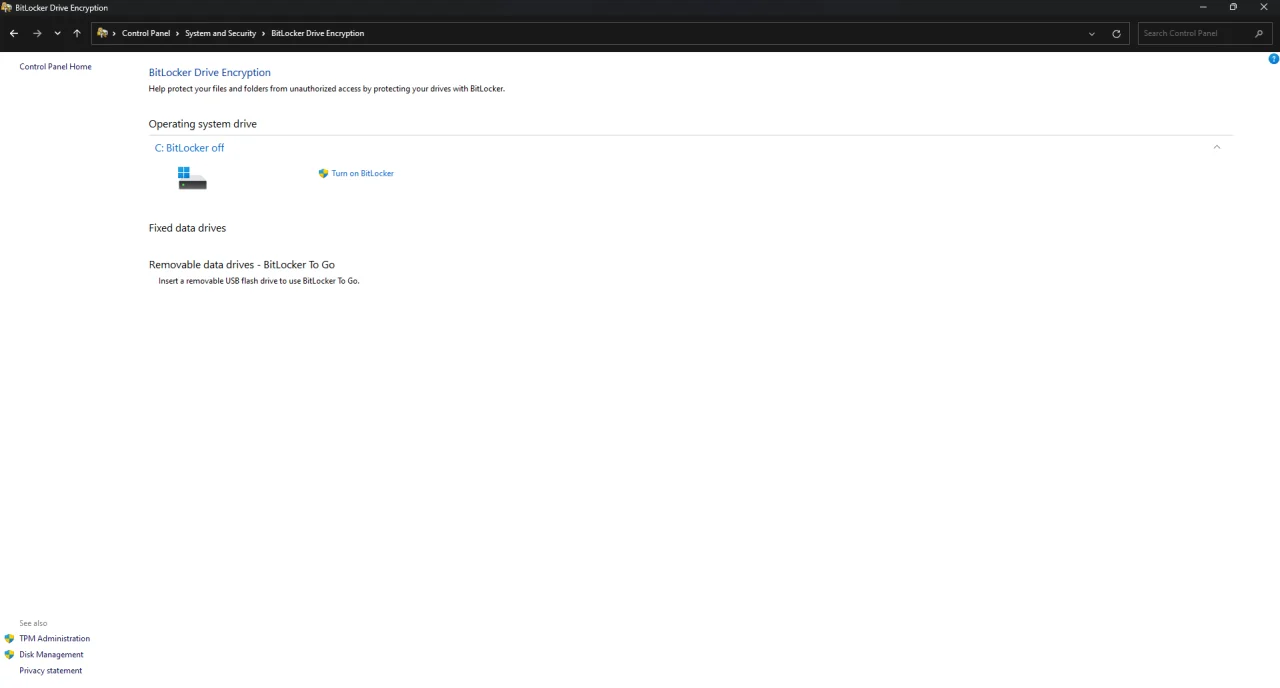The image size is (1280, 688).
Task: Minimize the BitLocker window
Action: click(x=1203, y=7)
